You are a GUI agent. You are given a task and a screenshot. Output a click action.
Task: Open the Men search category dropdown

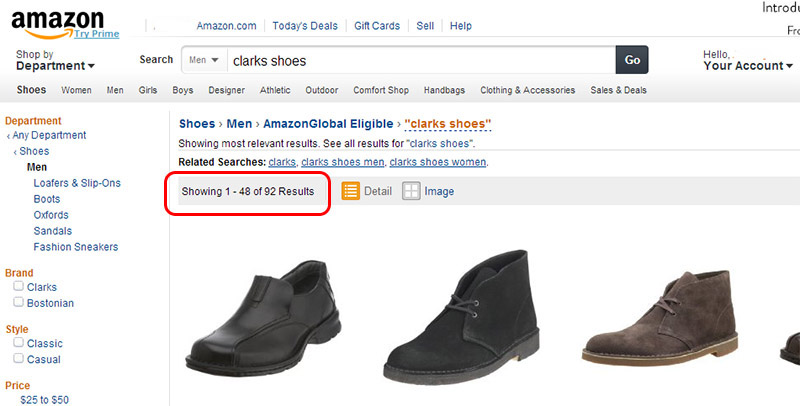click(x=203, y=60)
